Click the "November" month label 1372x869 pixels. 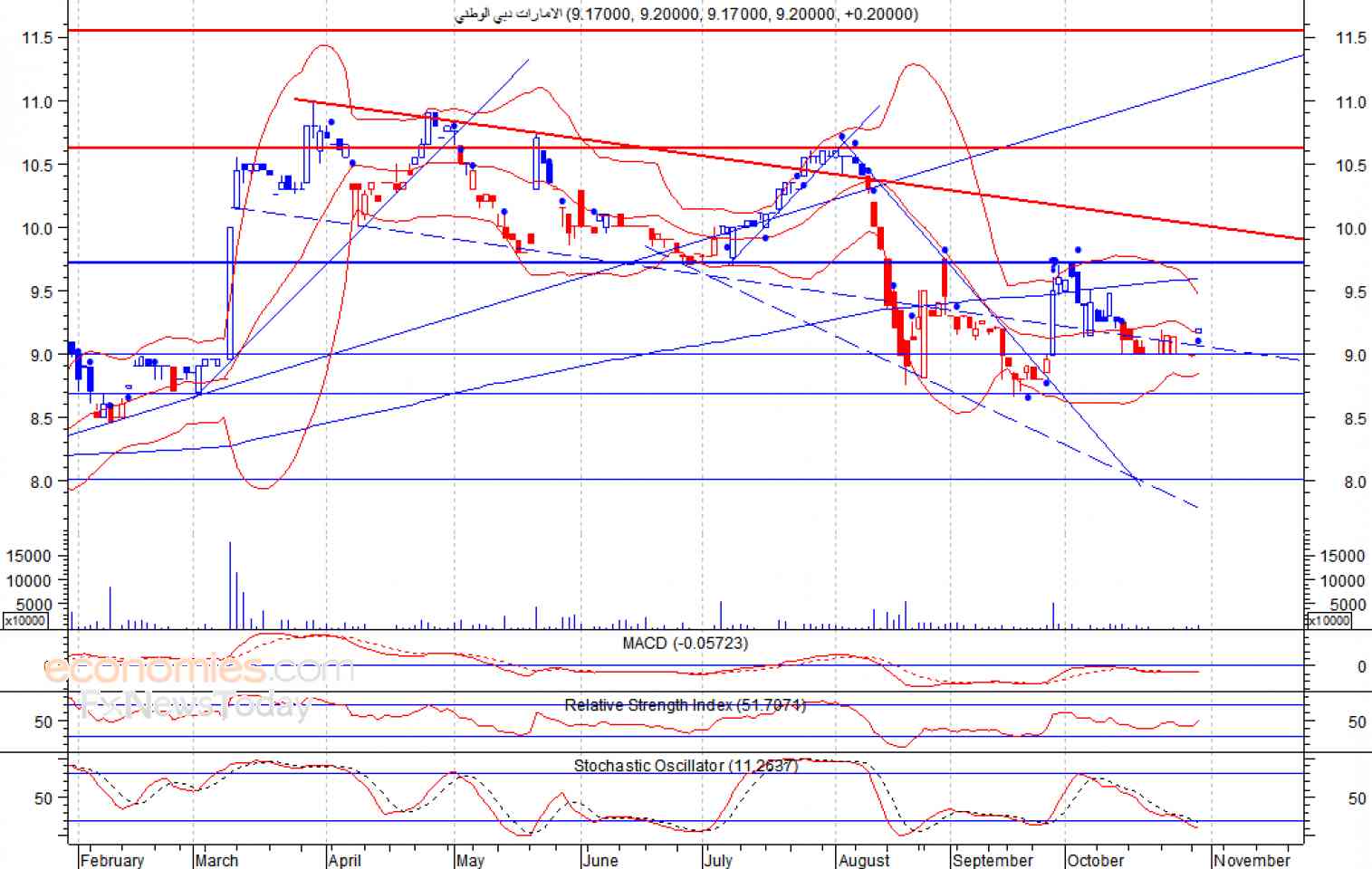[x=1252, y=860]
